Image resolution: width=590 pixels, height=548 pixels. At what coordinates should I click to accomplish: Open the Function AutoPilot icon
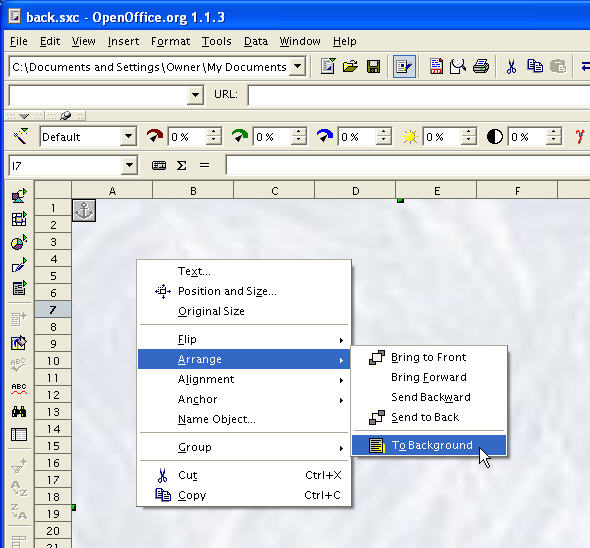point(159,165)
